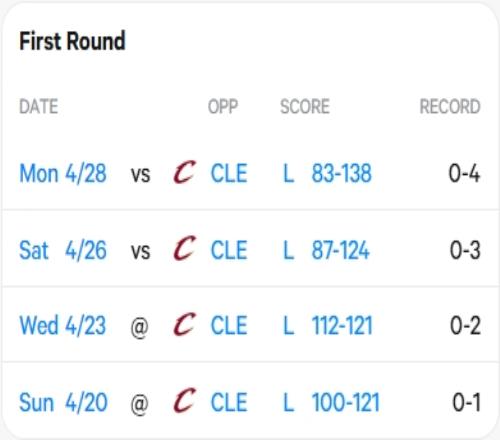
Task: Select CLE team link in 4/23 row
Action: (x=229, y=325)
